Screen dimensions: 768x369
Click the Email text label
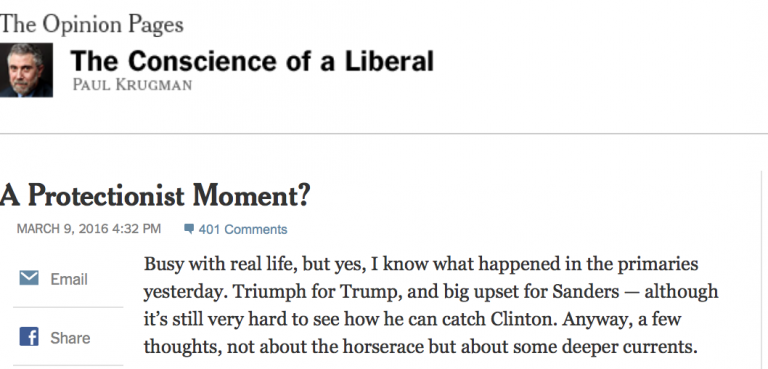pos(69,279)
